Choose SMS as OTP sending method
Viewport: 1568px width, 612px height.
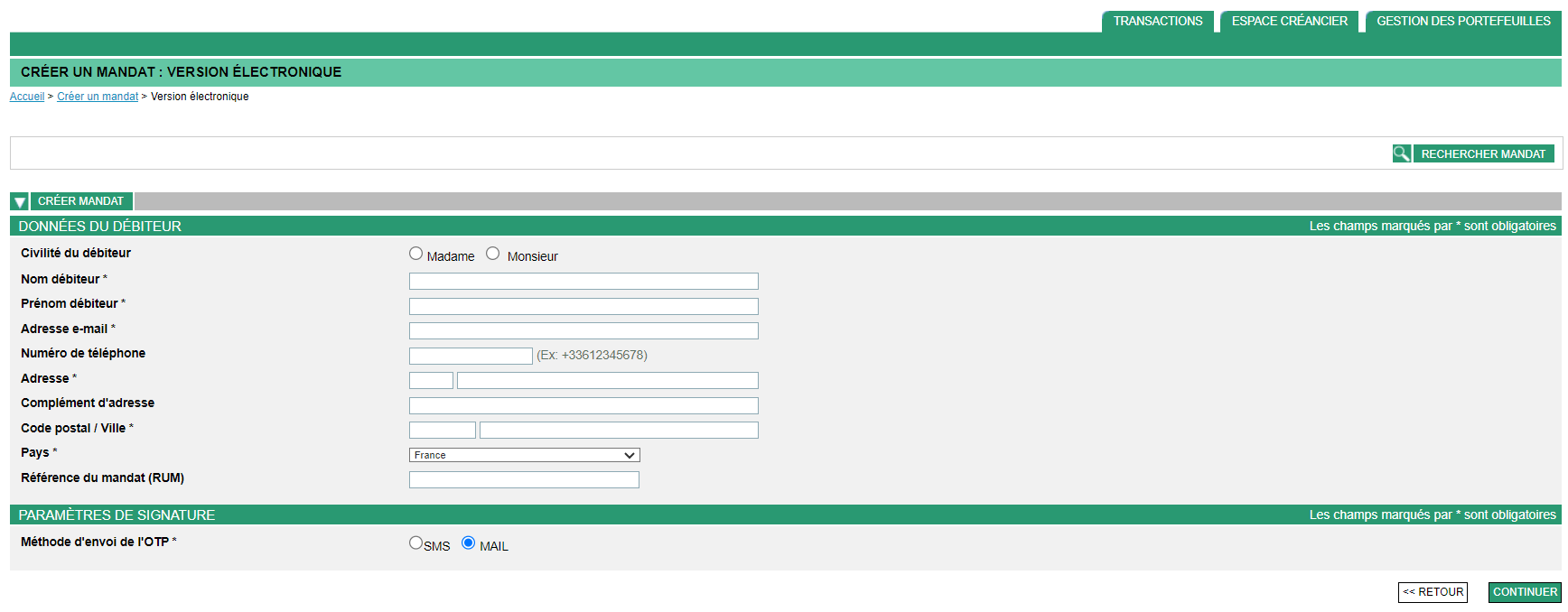pyautogui.click(x=415, y=542)
